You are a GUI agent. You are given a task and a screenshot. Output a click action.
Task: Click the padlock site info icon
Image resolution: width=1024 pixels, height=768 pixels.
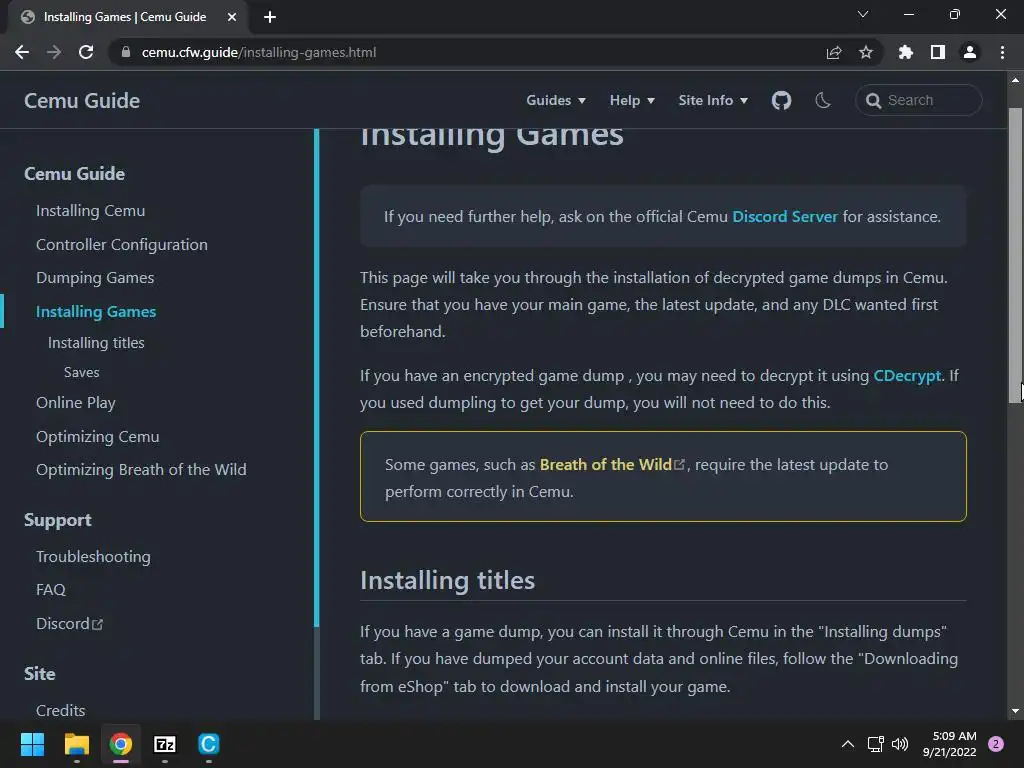click(126, 52)
